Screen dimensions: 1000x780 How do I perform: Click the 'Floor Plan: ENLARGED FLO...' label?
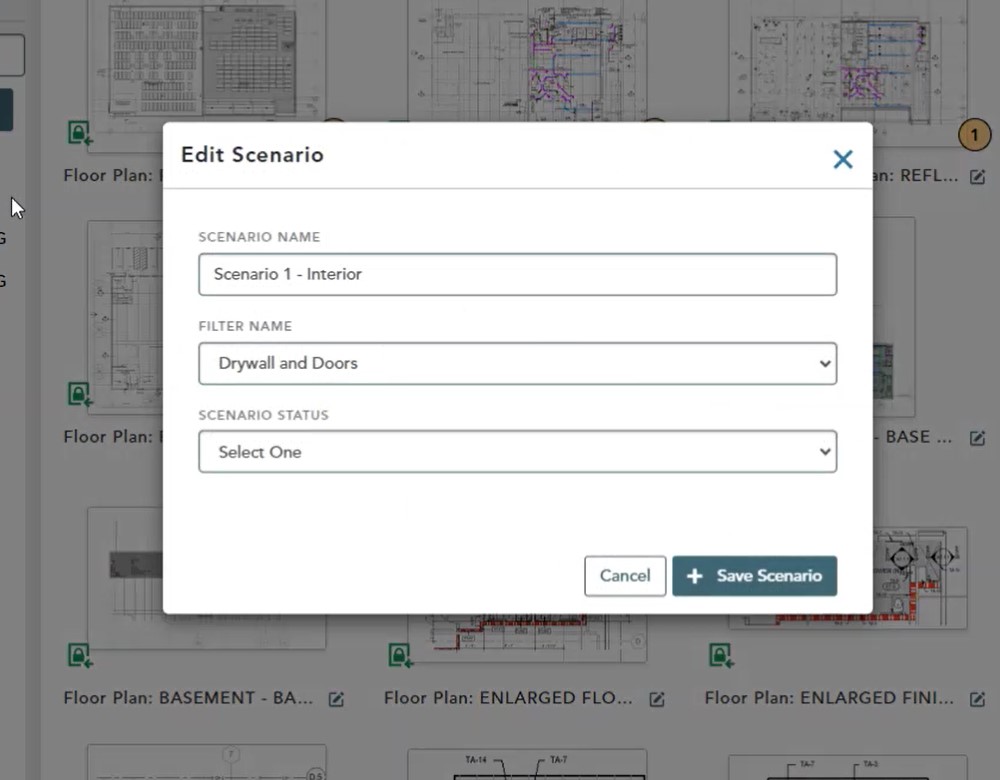508,698
